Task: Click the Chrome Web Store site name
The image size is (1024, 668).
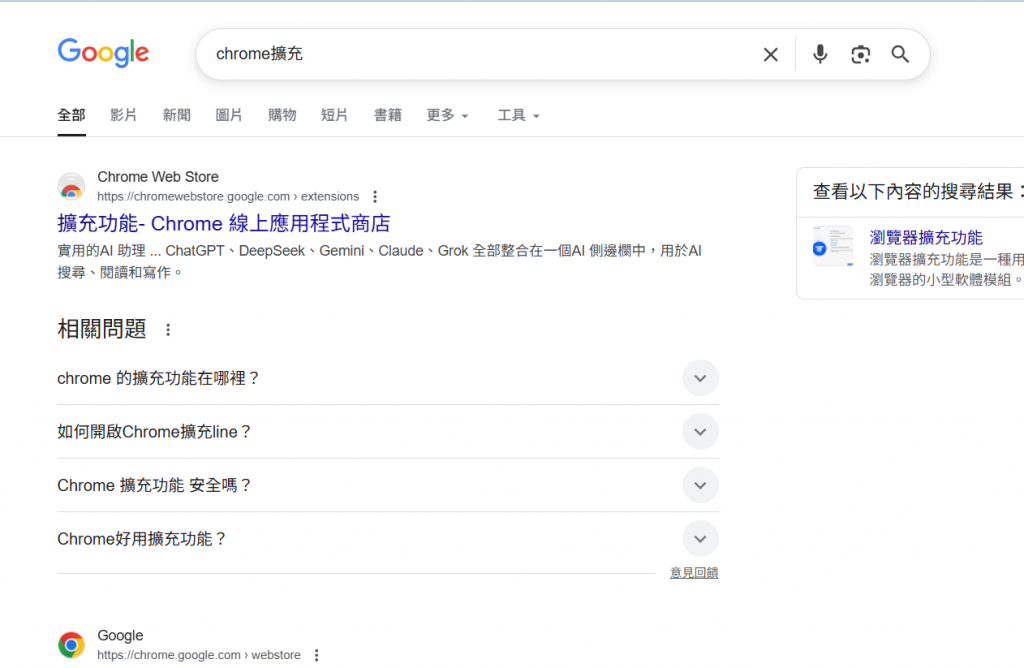Action: pos(158,177)
